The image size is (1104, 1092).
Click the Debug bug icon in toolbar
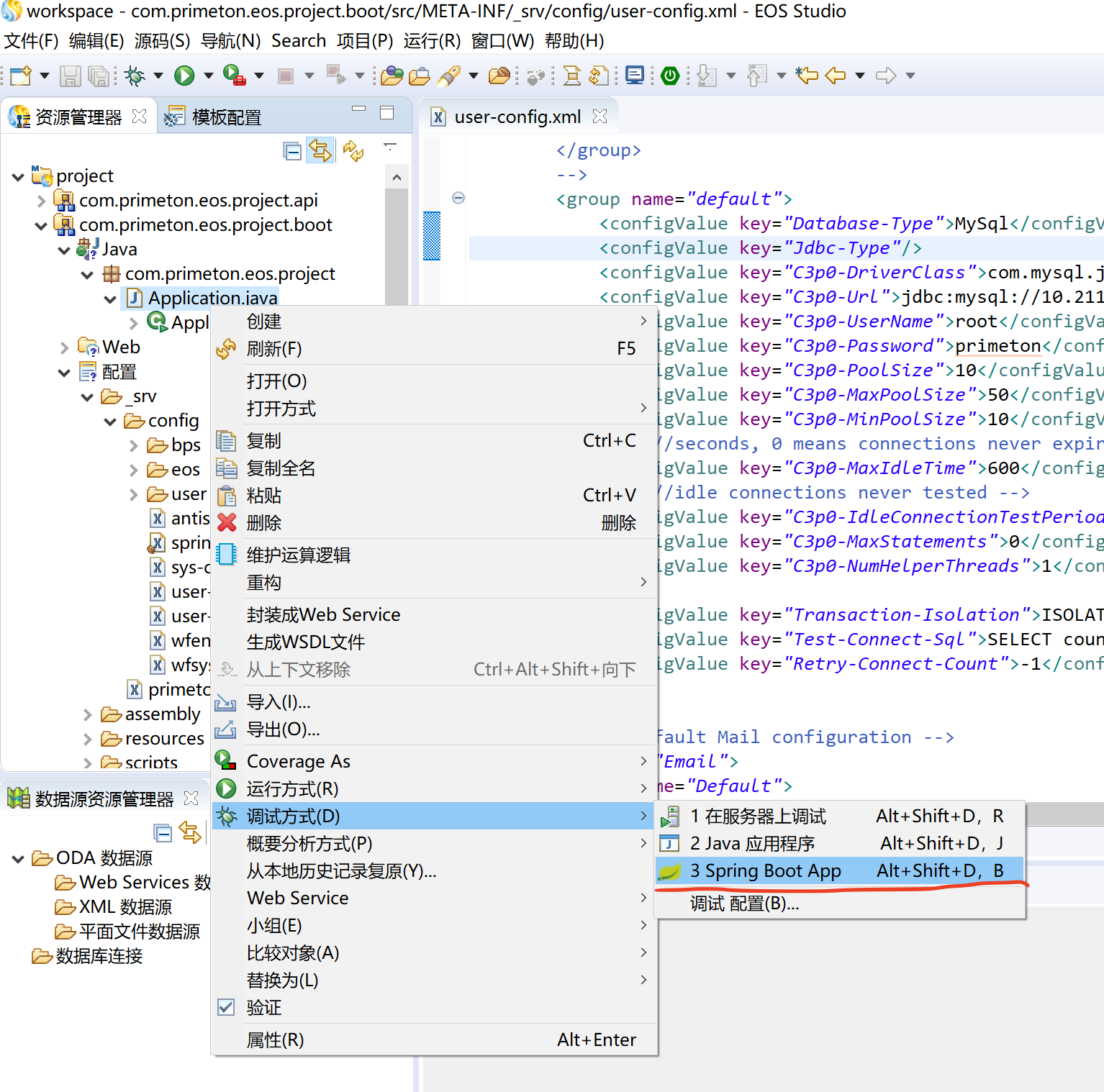click(135, 76)
